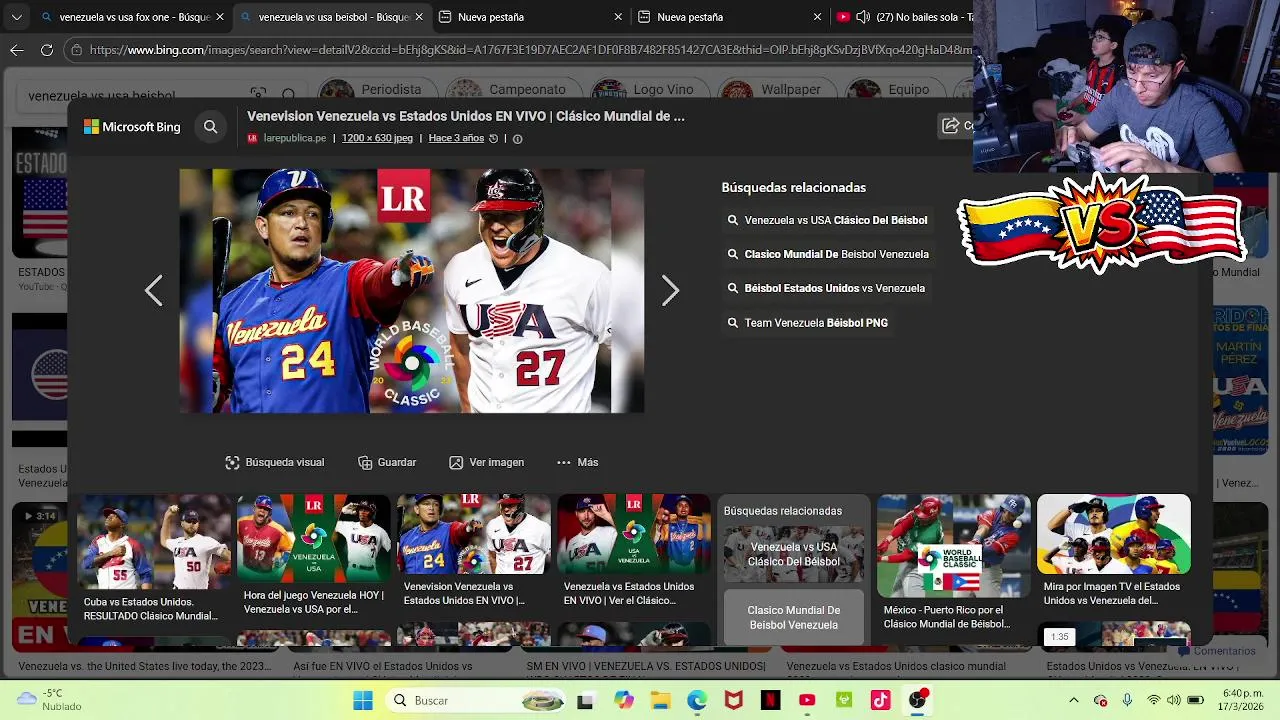Image resolution: width=1280 pixels, height=720 pixels.
Task: Click the Microsoft Bing logo
Action: click(x=132, y=127)
